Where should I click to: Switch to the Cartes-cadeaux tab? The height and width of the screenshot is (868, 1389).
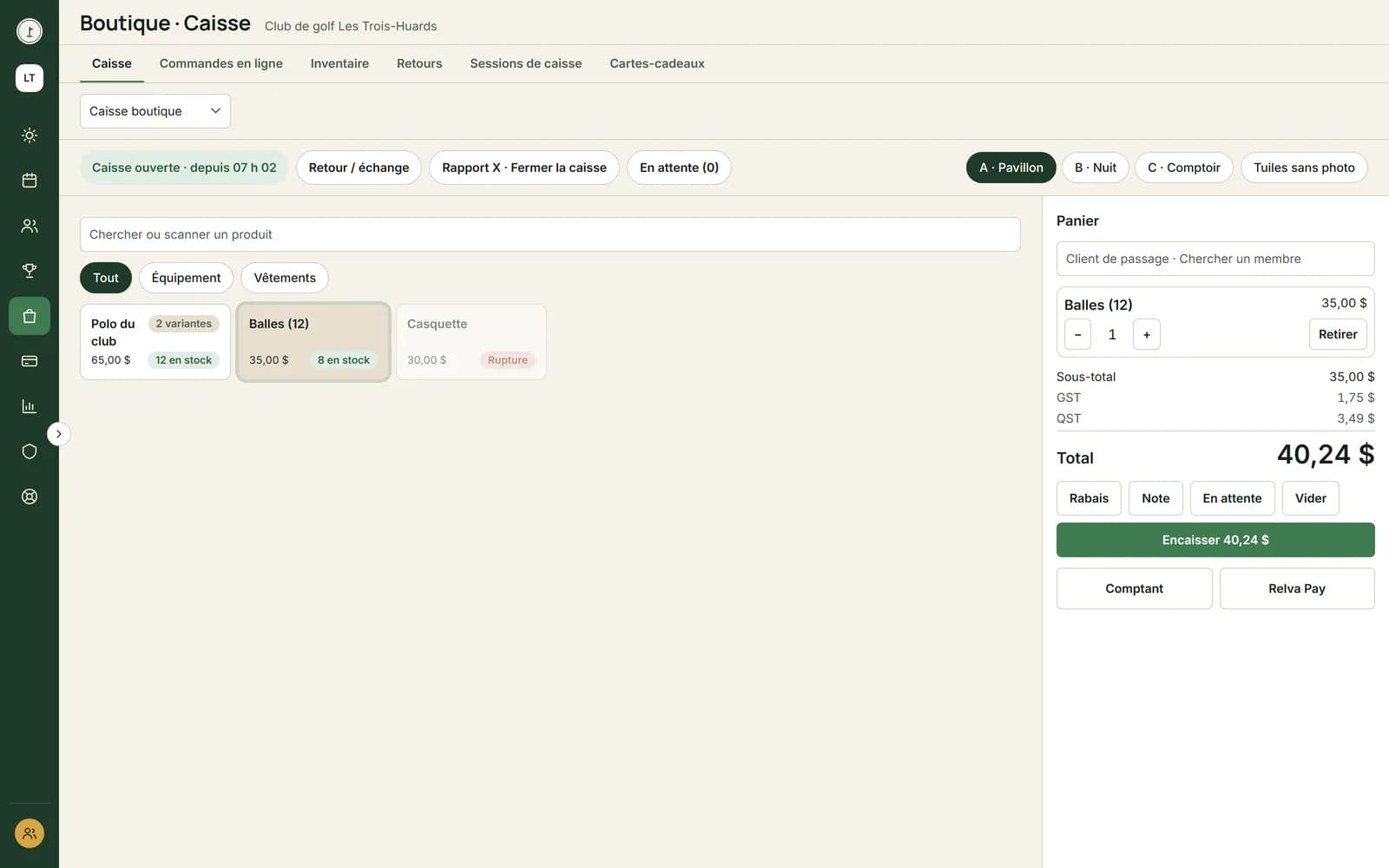coord(657,63)
